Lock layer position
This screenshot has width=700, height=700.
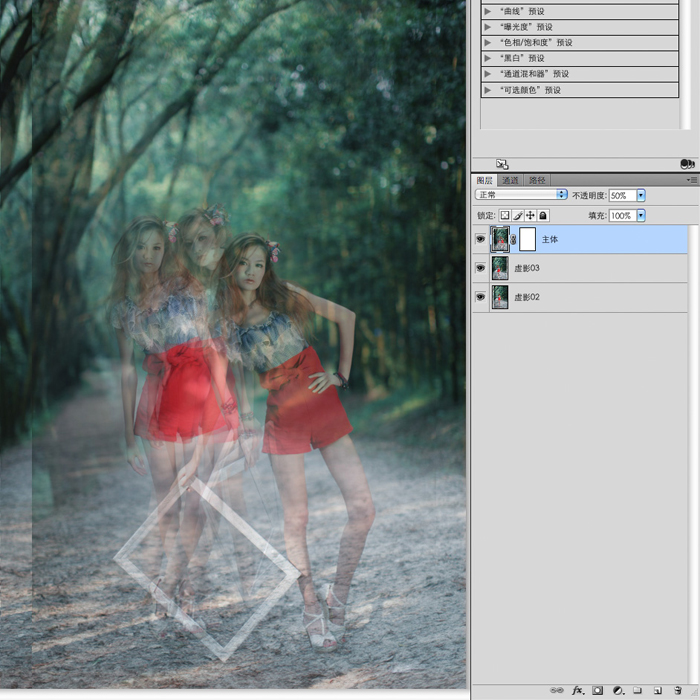pyautogui.click(x=530, y=216)
